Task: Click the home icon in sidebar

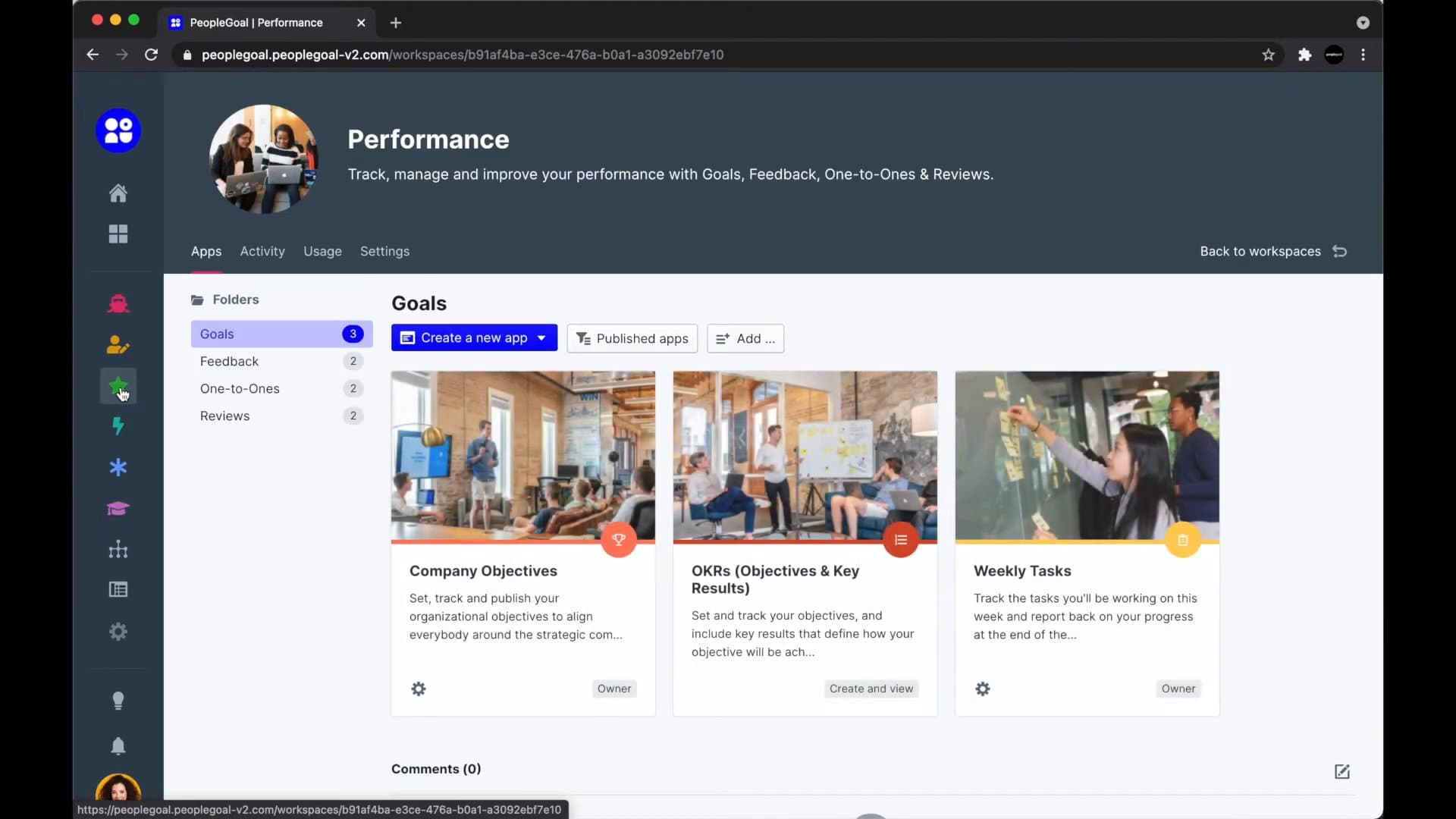Action: (118, 193)
